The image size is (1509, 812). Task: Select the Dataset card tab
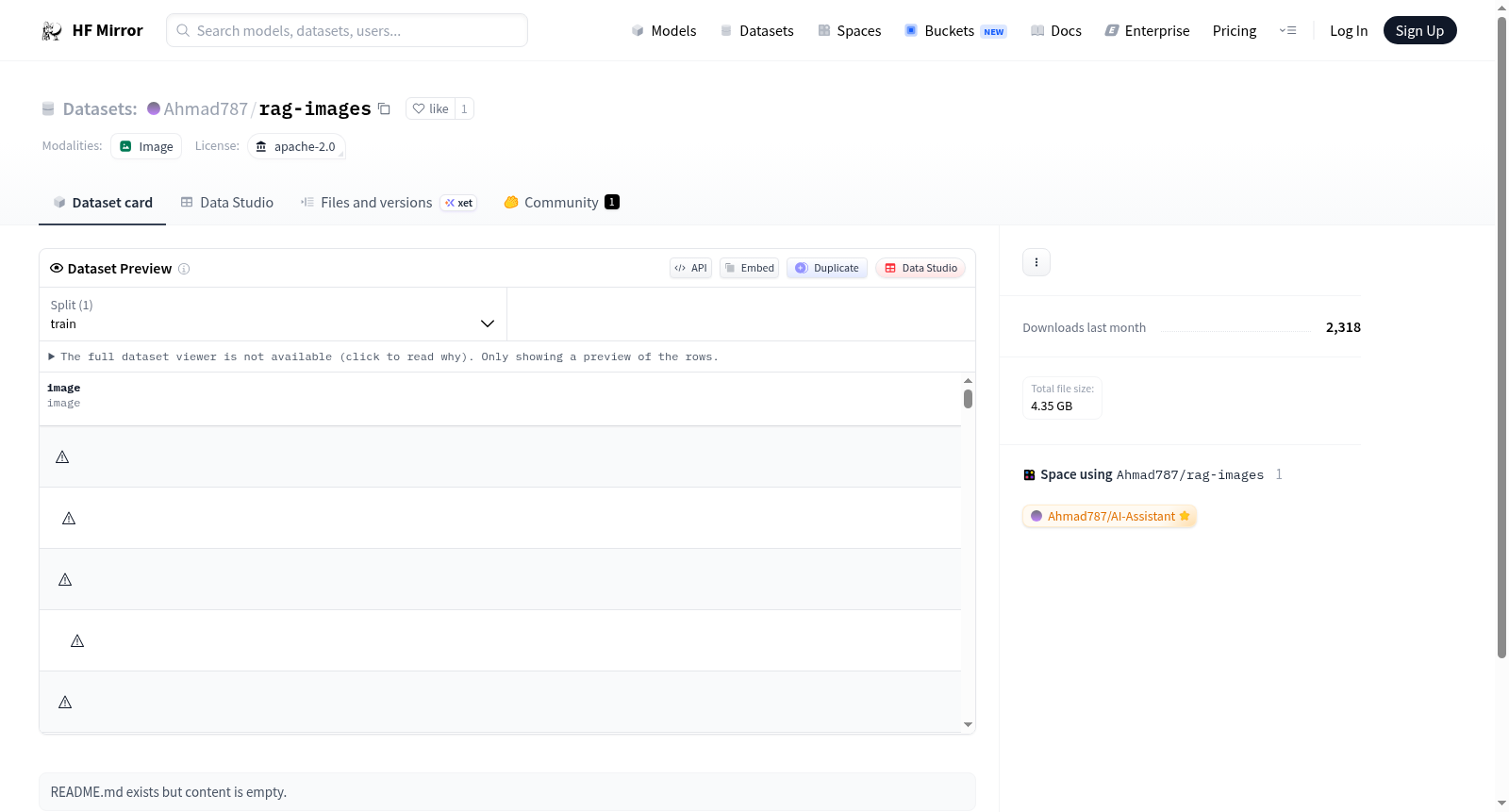103,203
